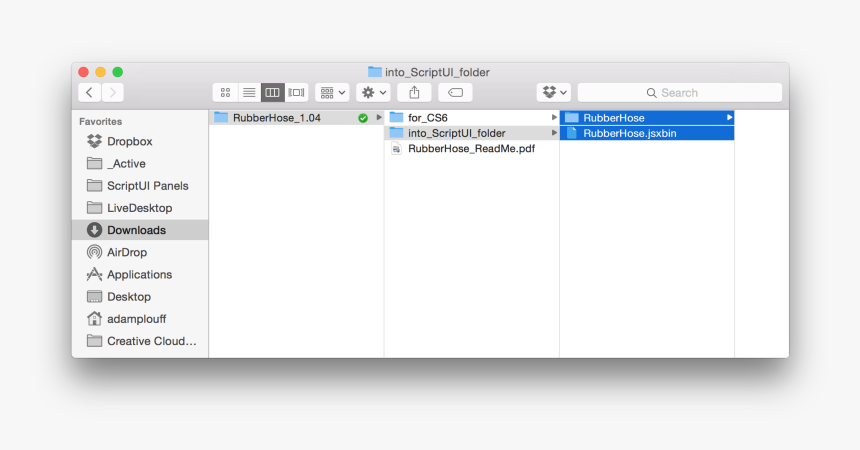Select the RubberHose folder
The height and width of the screenshot is (450, 860).
(647, 118)
